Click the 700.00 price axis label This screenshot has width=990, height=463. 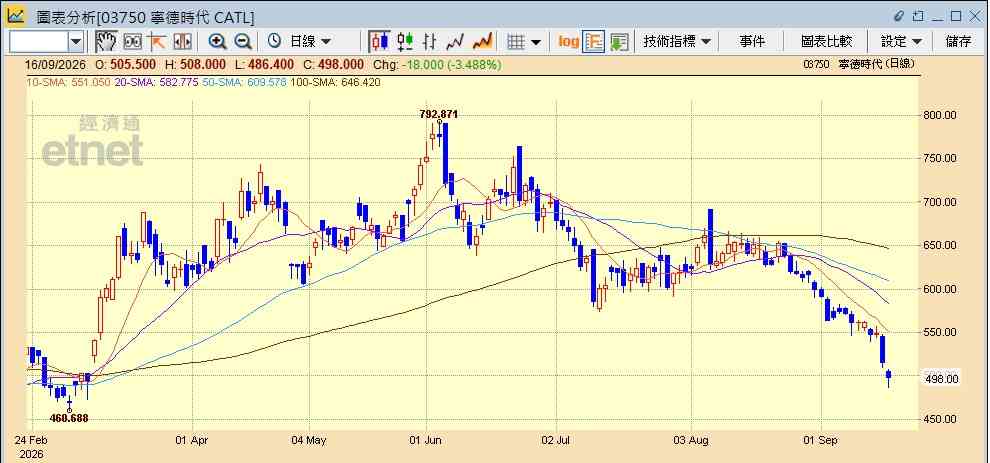[942, 202]
